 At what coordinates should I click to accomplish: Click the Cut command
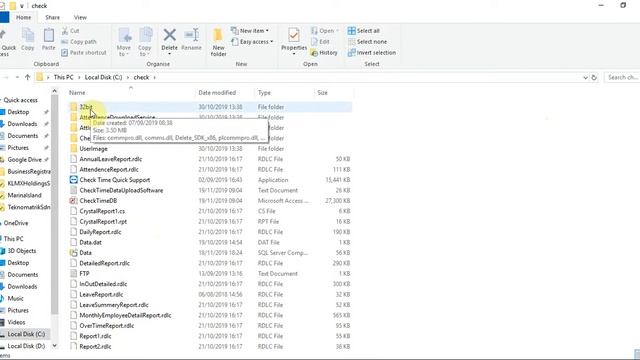pos(70,31)
